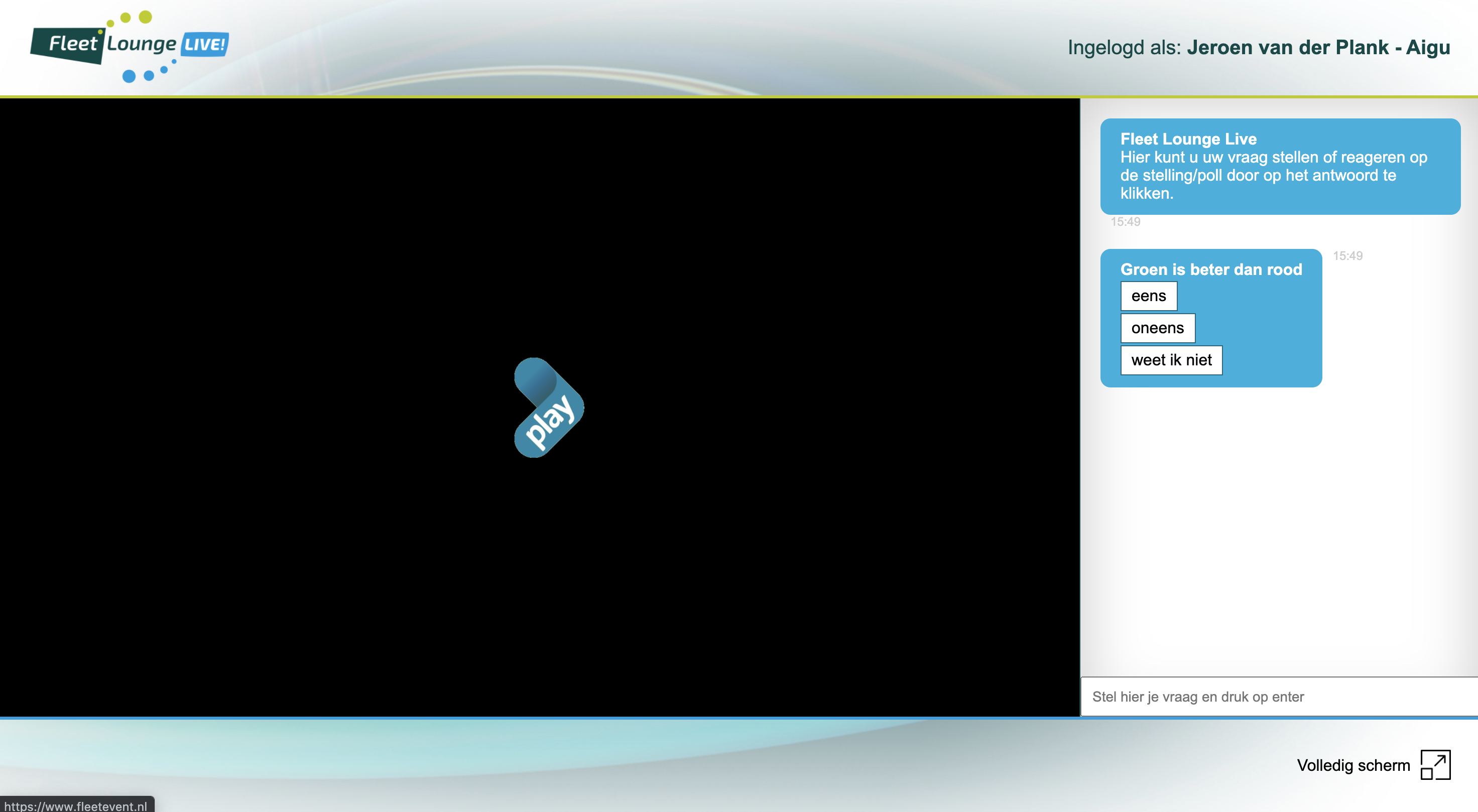Focus the 'Stel hier je vraag' input field
Image resolution: width=1478 pixels, height=812 pixels.
[x=1279, y=696]
